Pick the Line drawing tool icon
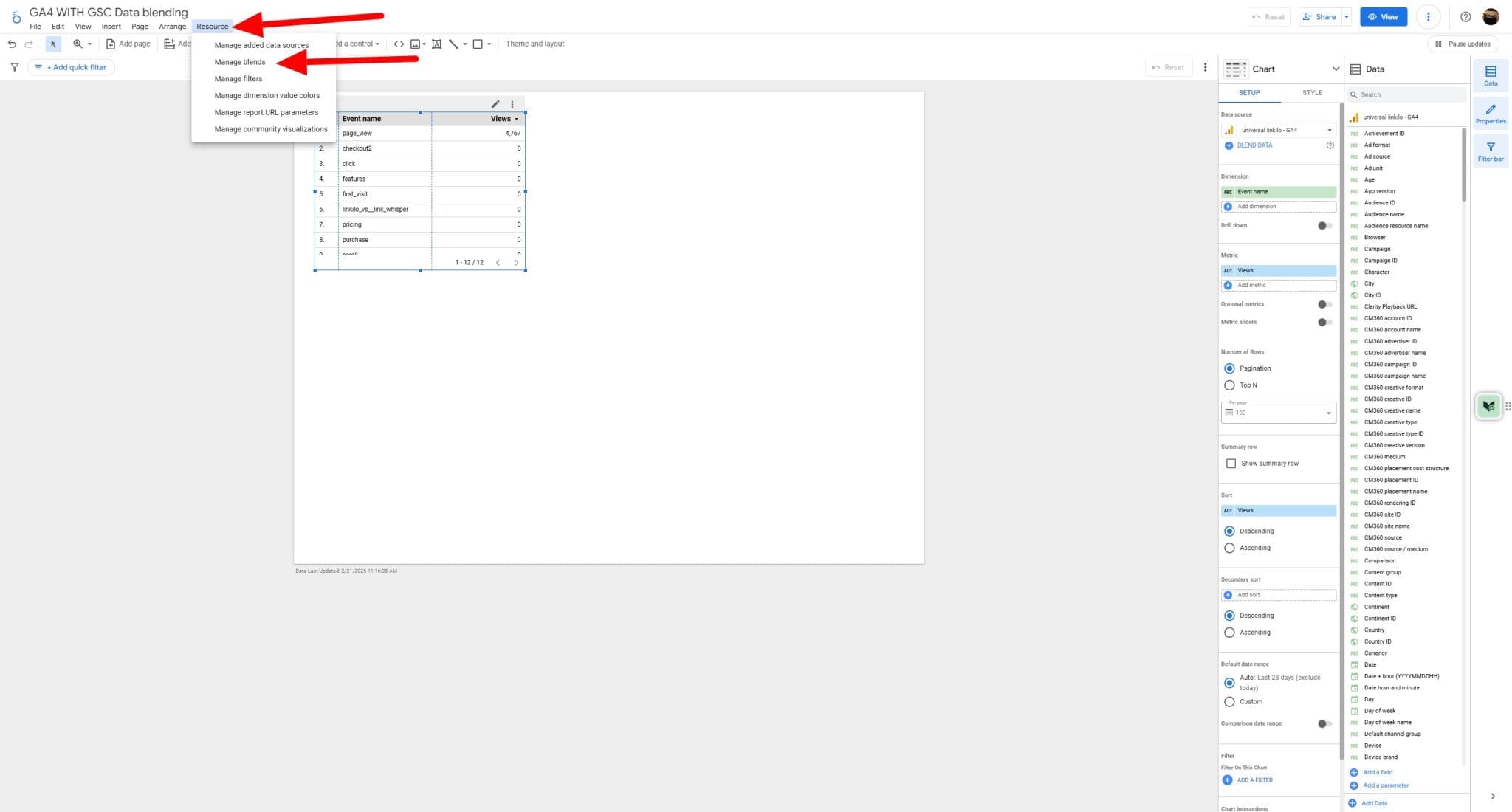 [454, 44]
